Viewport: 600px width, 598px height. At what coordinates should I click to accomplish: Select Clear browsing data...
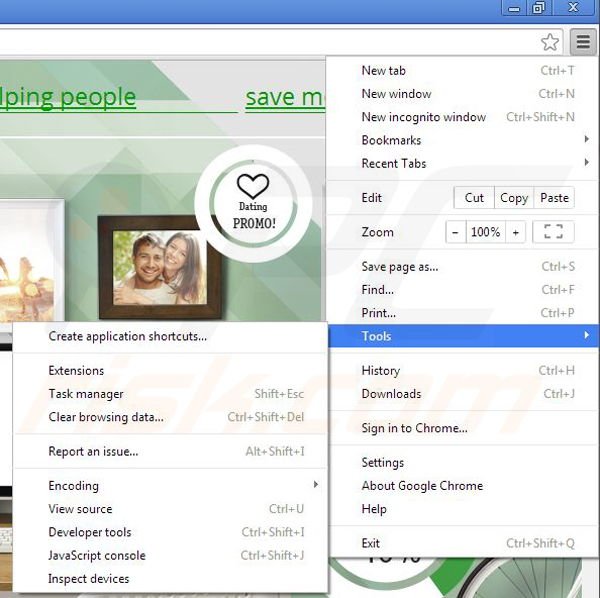[170, 417]
